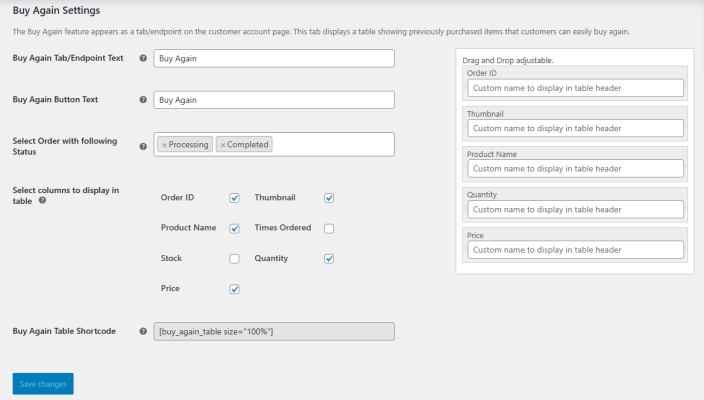Edit custom header name for Thumbnail

pos(575,128)
